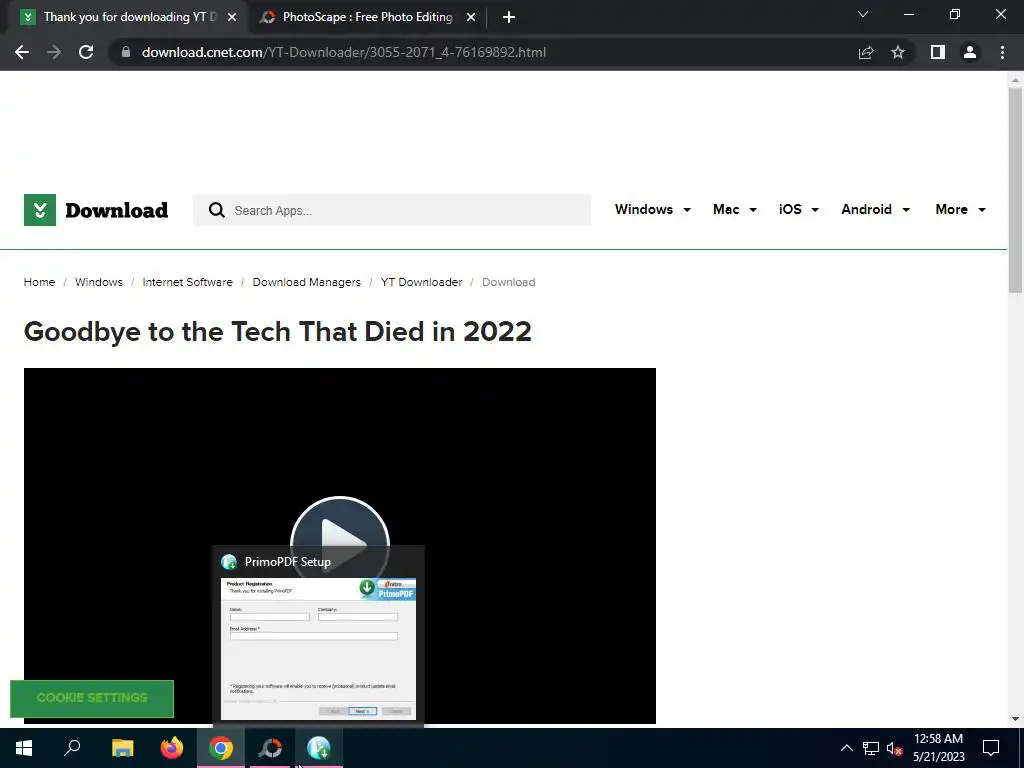Go to Home breadcrumb
The height and width of the screenshot is (768, 1024).
click(x=39, y=282)
